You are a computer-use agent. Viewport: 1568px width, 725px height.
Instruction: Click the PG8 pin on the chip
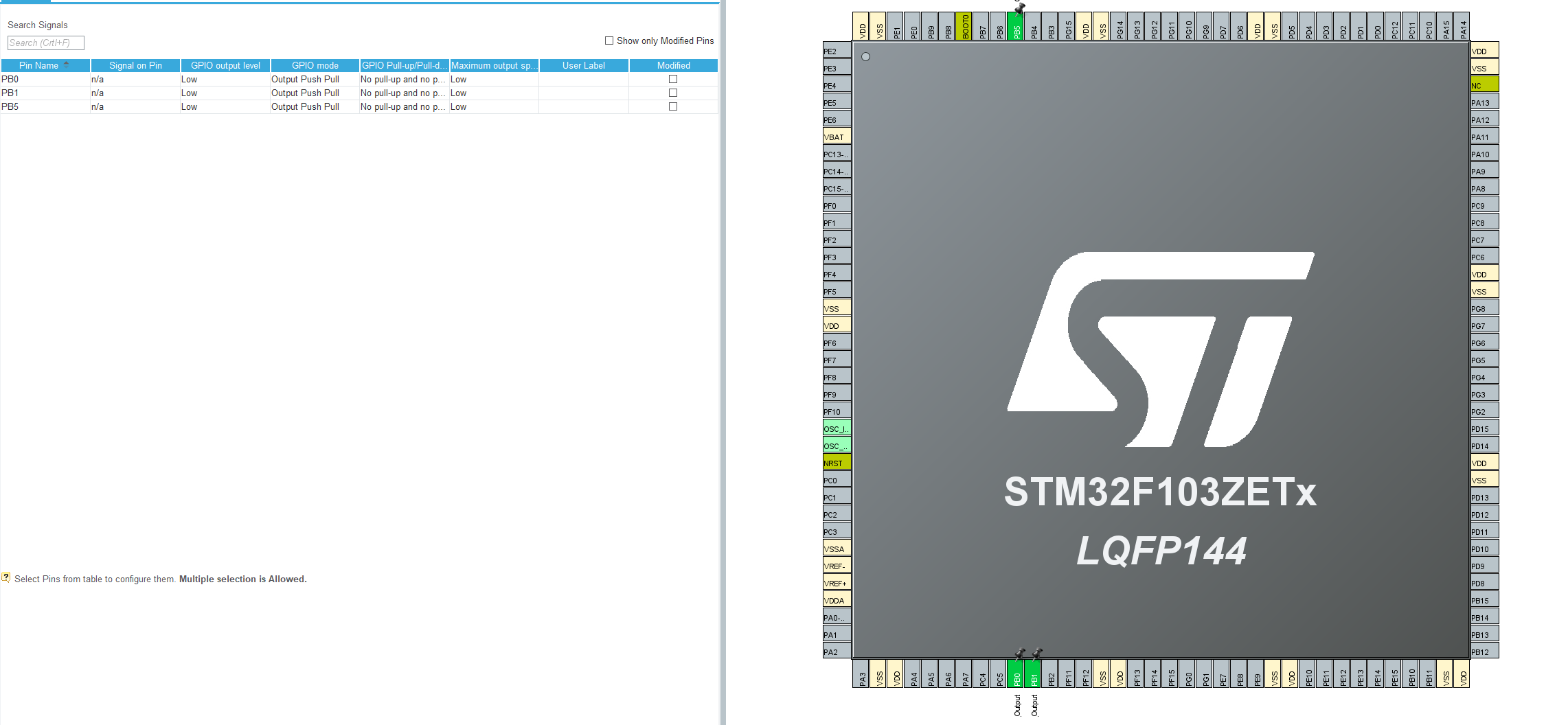(x=1484, y=308)
